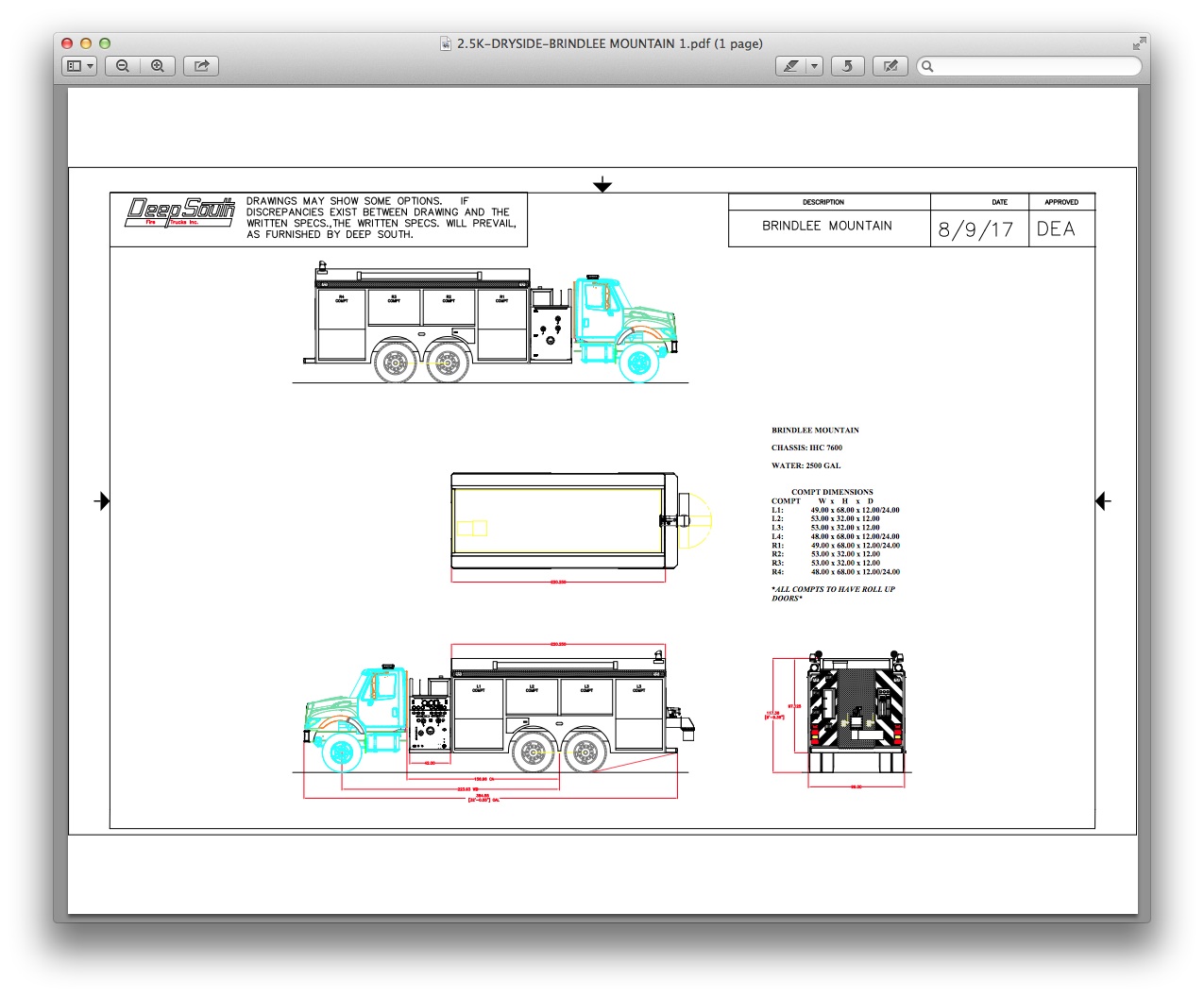Image resolution: width=1204 pixels, height=997 pixels.
Task: Expand the annotate tool dropdown arrow
Action: click(x=814, y=66)
